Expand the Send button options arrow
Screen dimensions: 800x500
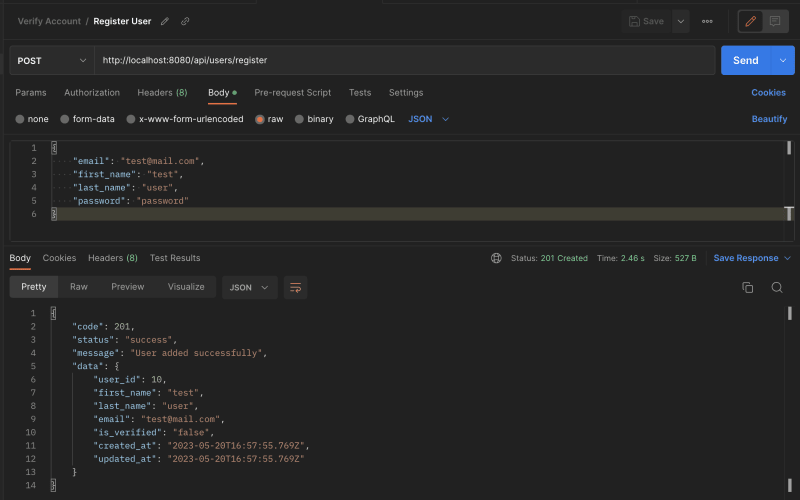tap(783, 60)
